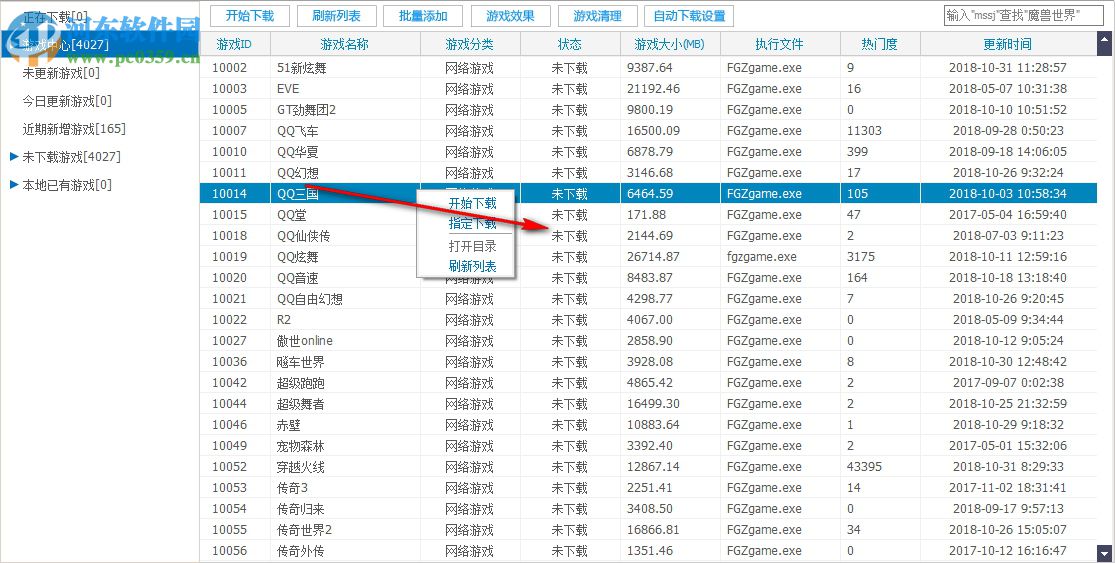Click the 刷新列表 toolbar button

click(336, 16)
